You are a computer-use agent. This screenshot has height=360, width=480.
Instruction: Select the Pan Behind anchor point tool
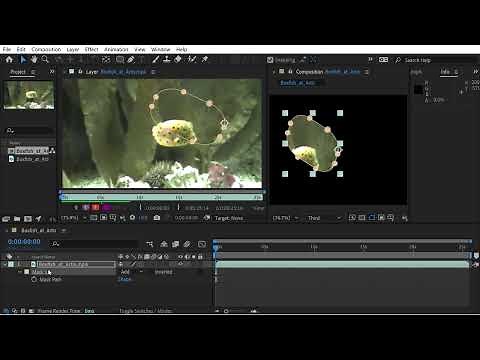click(106, 60)
